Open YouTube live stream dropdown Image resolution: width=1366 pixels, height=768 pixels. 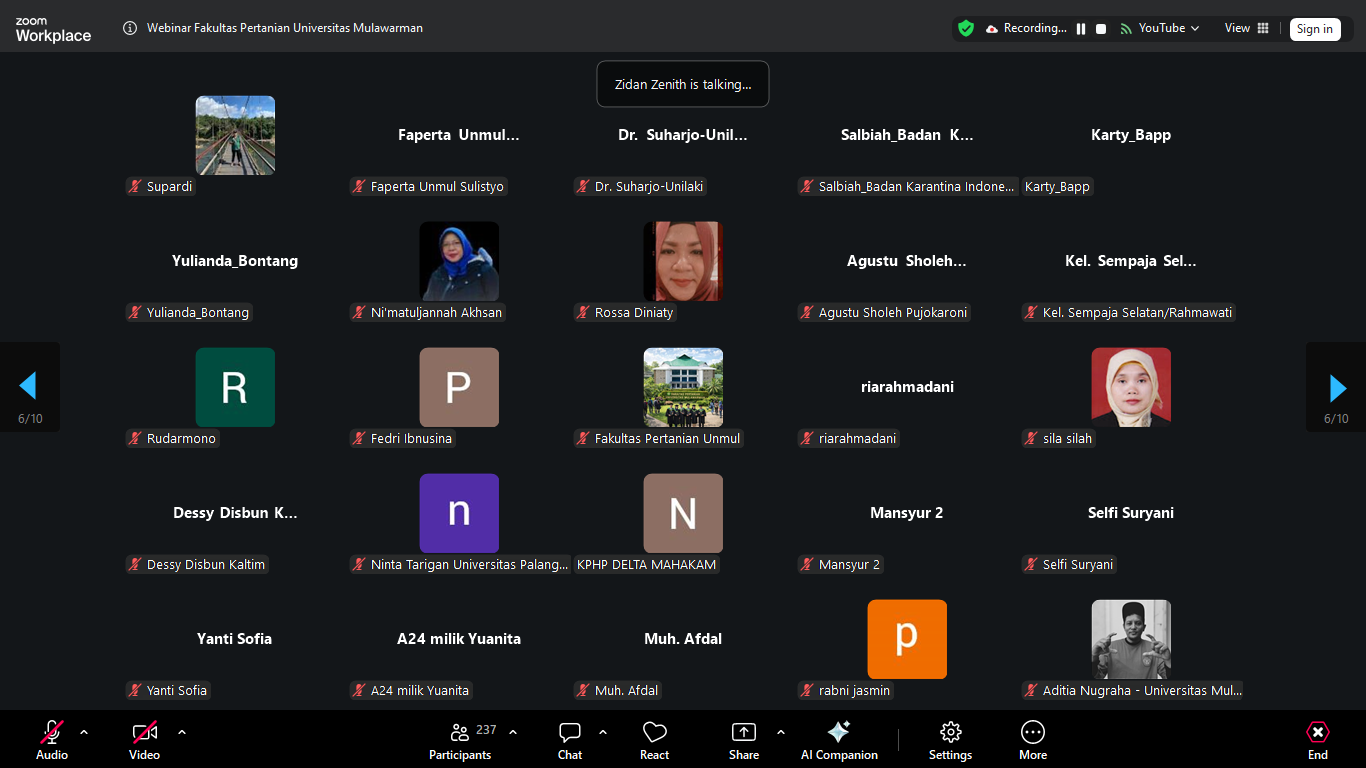click(x=1160, y=28)
